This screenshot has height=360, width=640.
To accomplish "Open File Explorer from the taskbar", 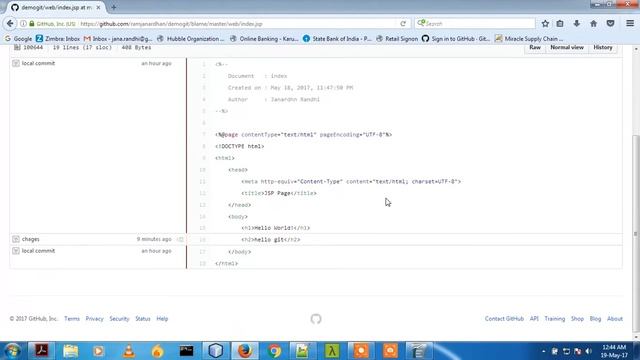I will click(x=71, y=351).
